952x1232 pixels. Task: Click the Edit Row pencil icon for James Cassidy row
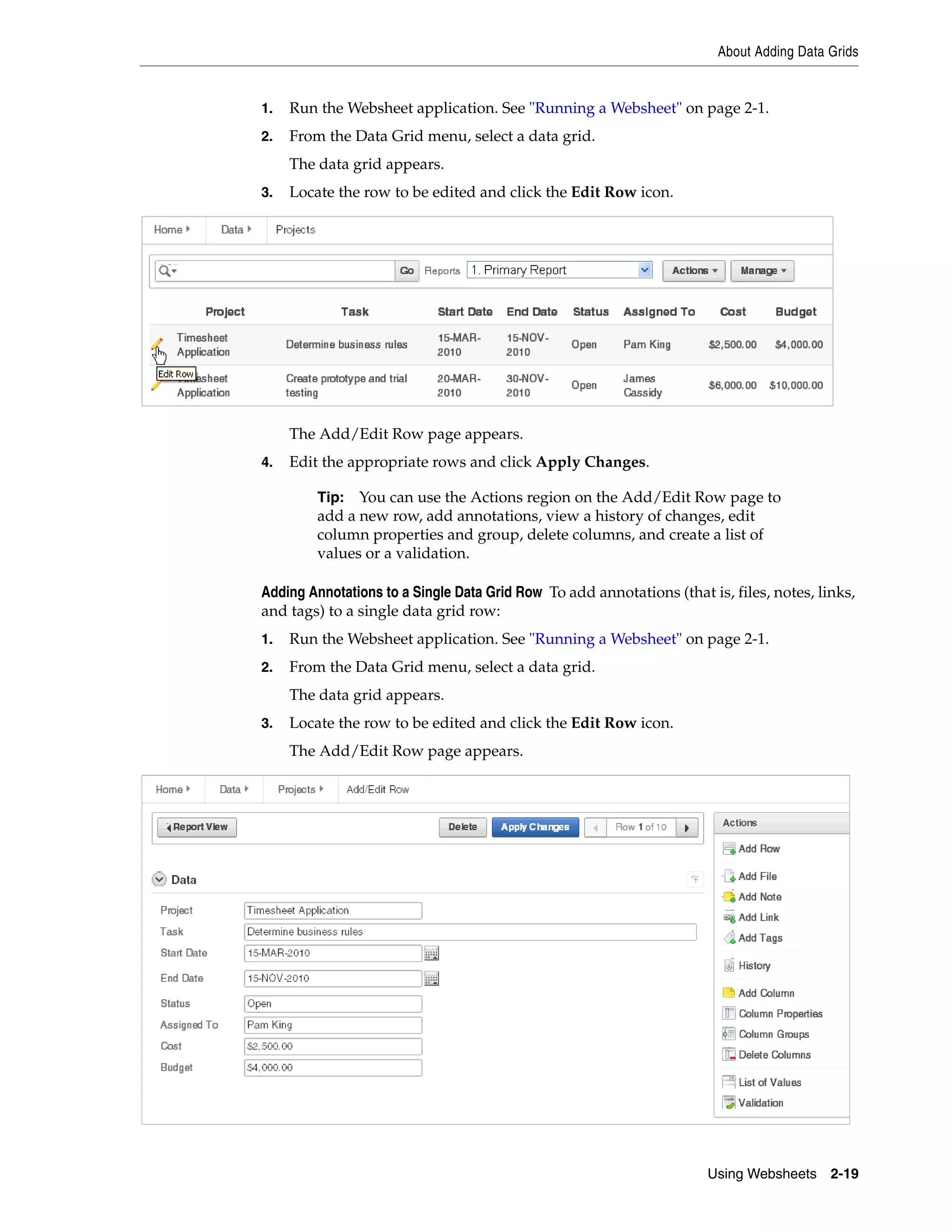156,386
